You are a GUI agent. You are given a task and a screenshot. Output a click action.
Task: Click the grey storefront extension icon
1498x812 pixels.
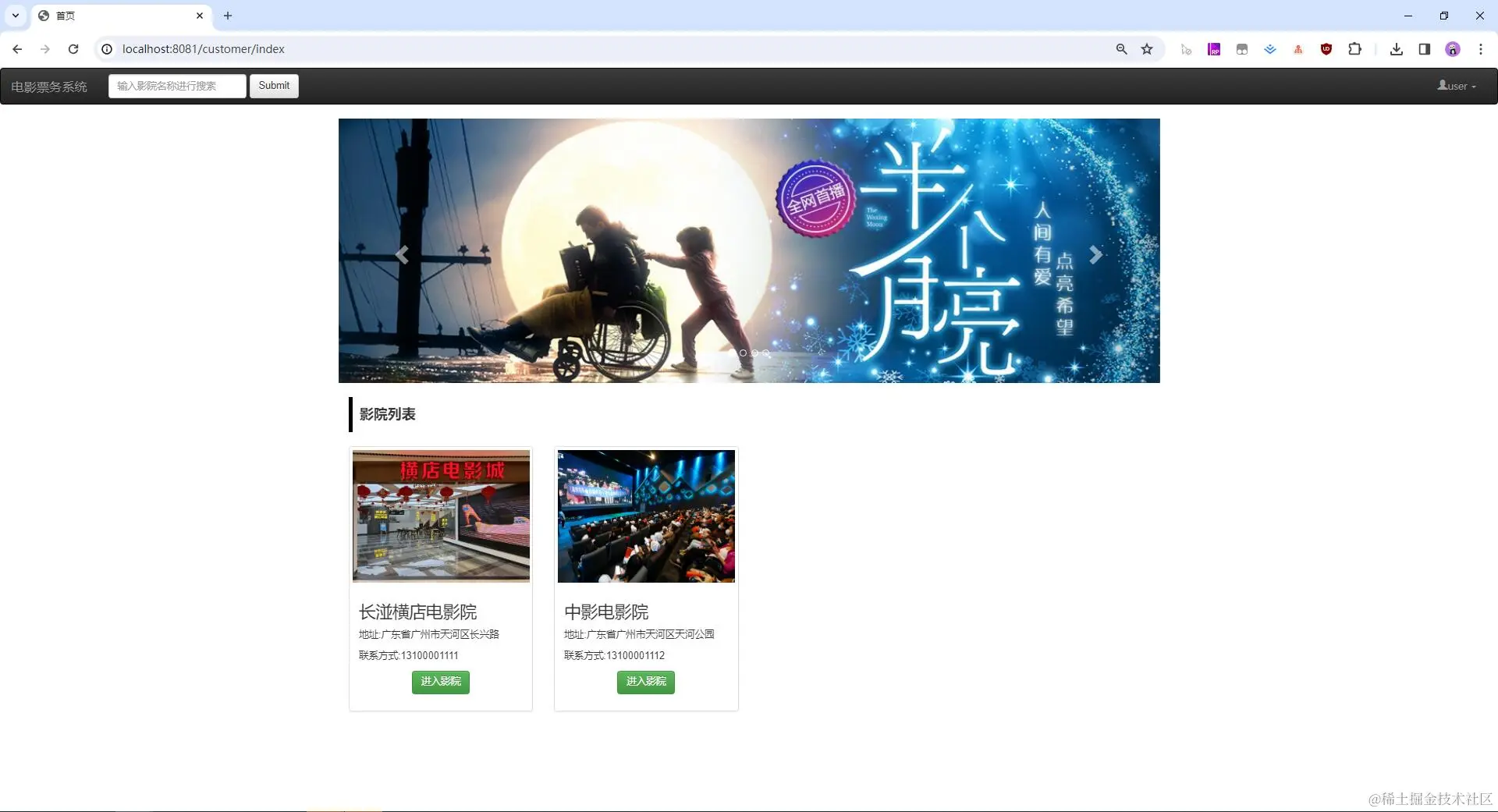1242,49
